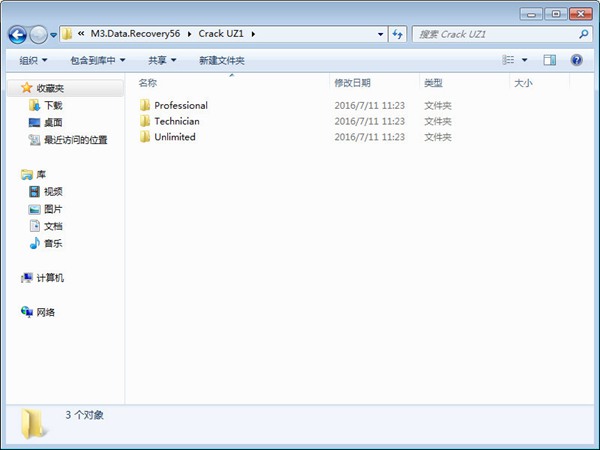Click the 下载 folder icon
The image size is (600, 450).
click(x=34, y=105)
